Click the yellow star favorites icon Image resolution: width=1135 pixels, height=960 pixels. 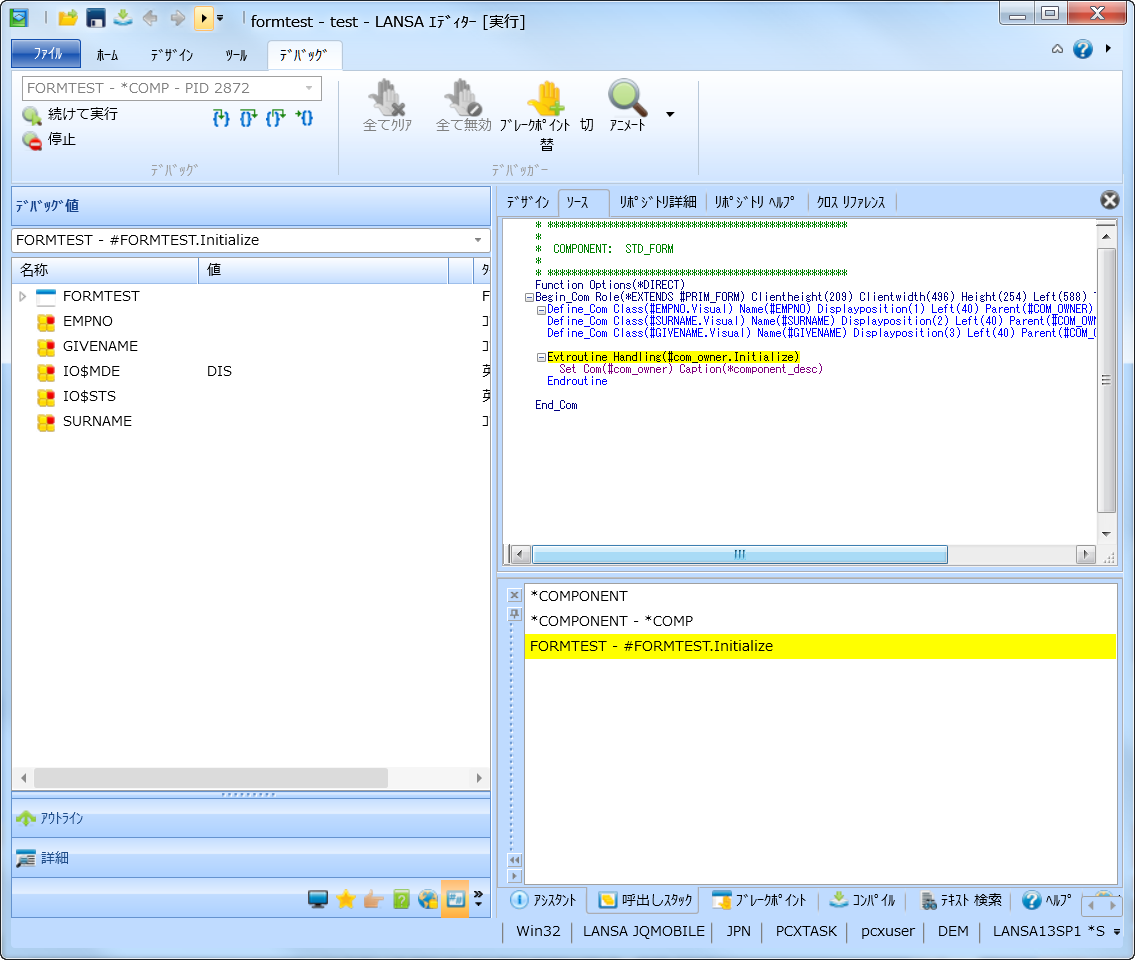click(346, 899)
